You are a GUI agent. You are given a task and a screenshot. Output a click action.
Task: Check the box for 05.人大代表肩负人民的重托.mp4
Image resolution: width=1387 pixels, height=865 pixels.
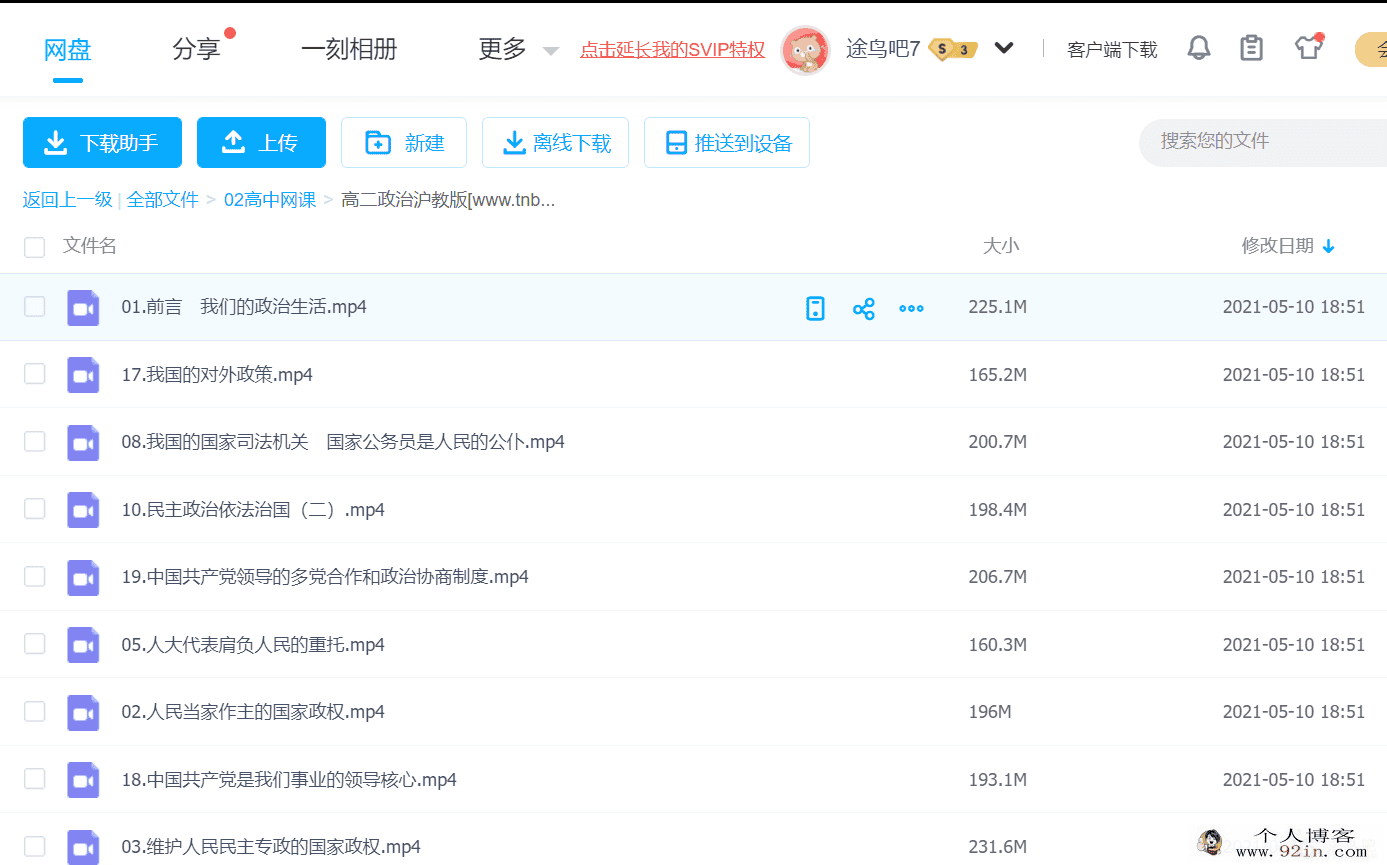[x=35, y=643]
